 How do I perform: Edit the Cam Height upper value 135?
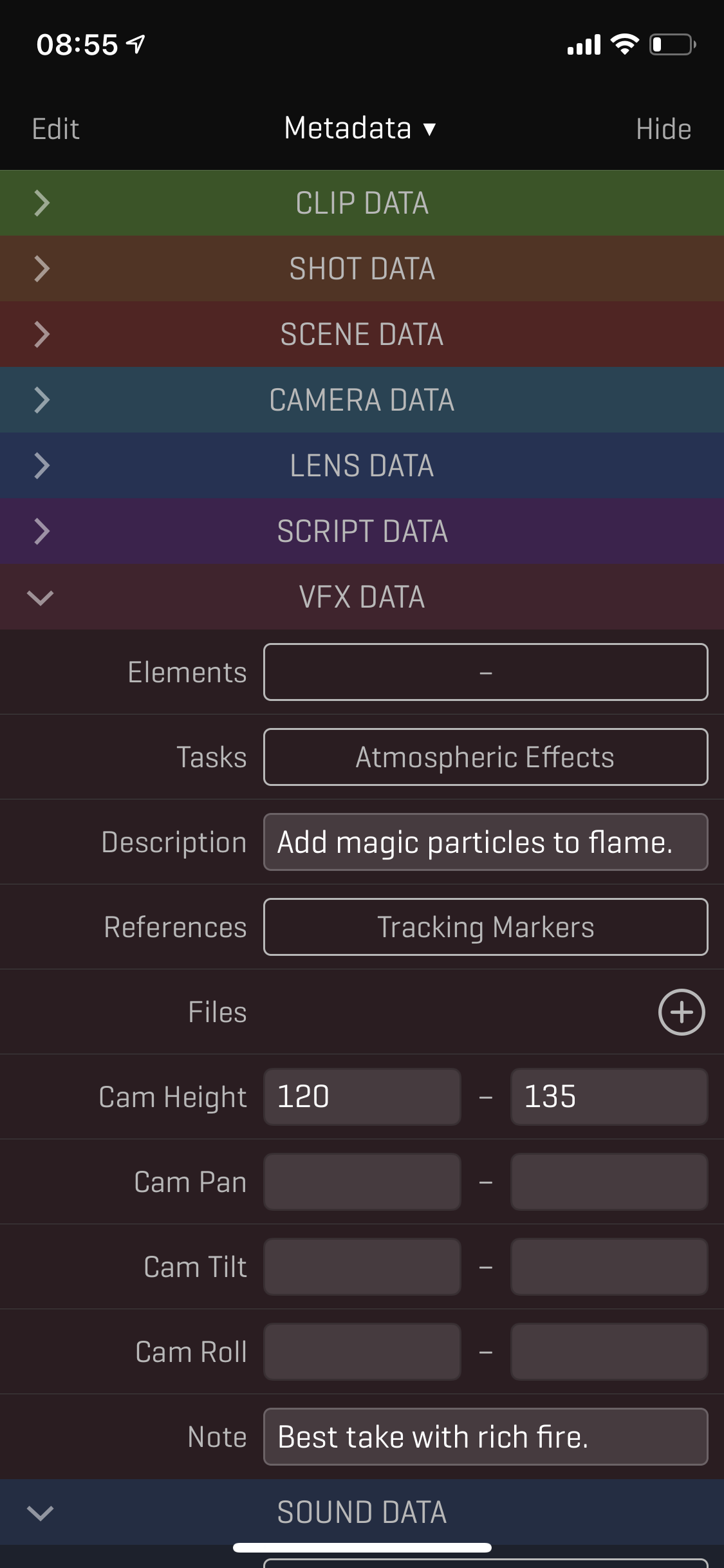(609, 1097)
